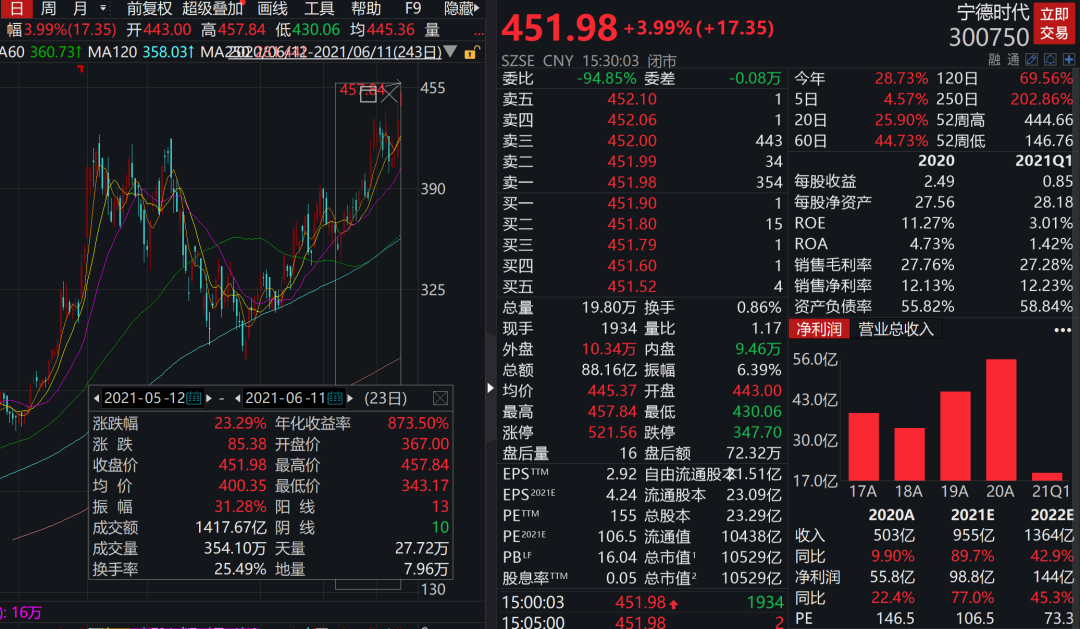Click the 卖一 ask price 451.98

(632, 183)
